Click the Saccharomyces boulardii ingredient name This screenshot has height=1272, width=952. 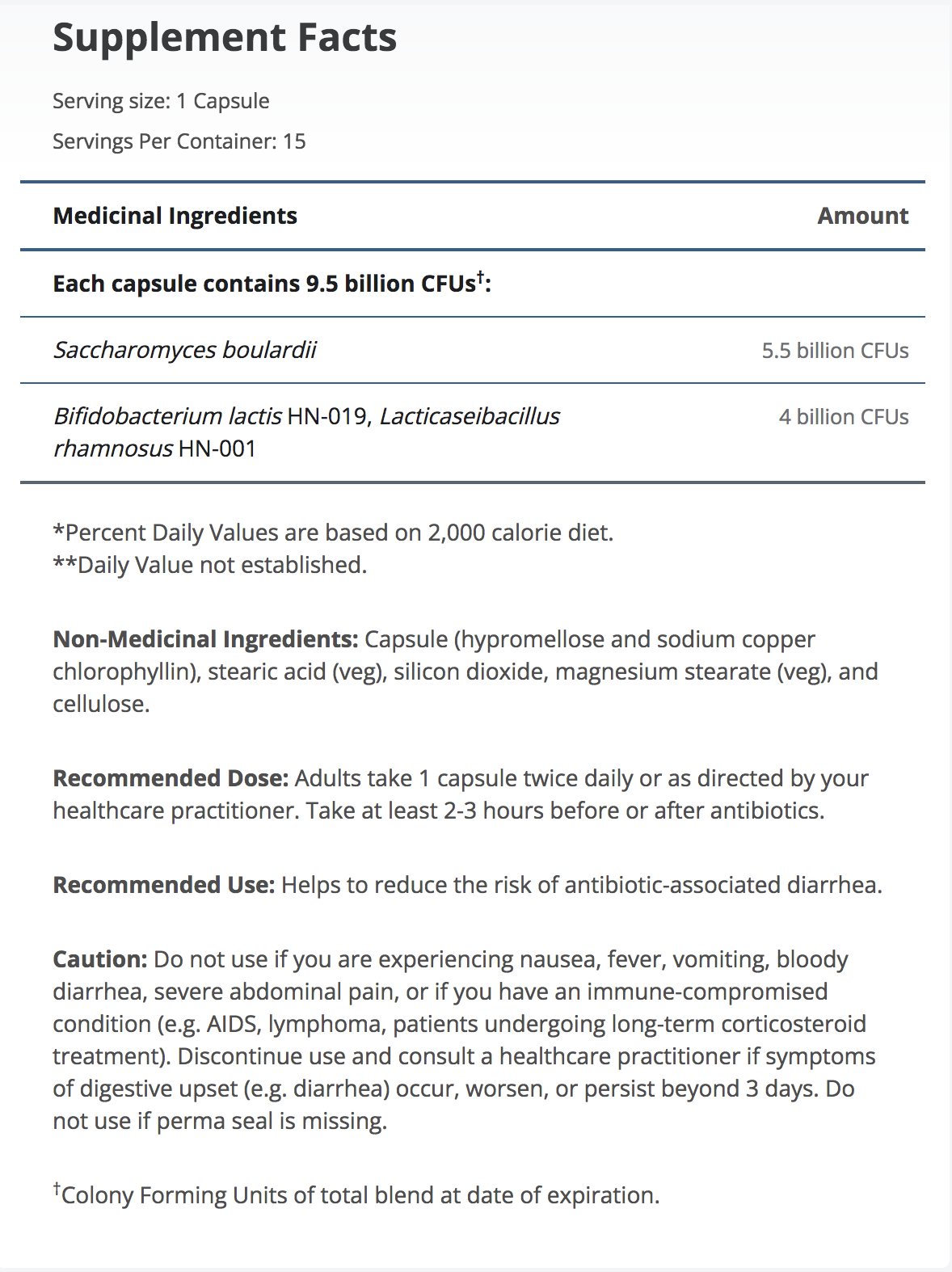tap(184, 350)
